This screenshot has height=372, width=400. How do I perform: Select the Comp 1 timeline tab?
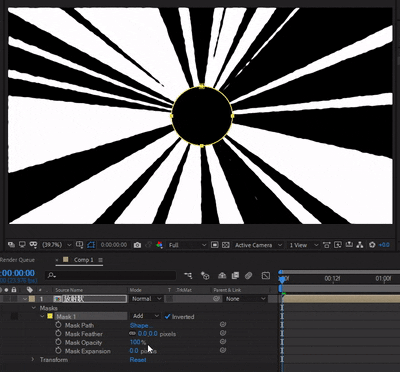pyautogui.click(x=84, y=260)
